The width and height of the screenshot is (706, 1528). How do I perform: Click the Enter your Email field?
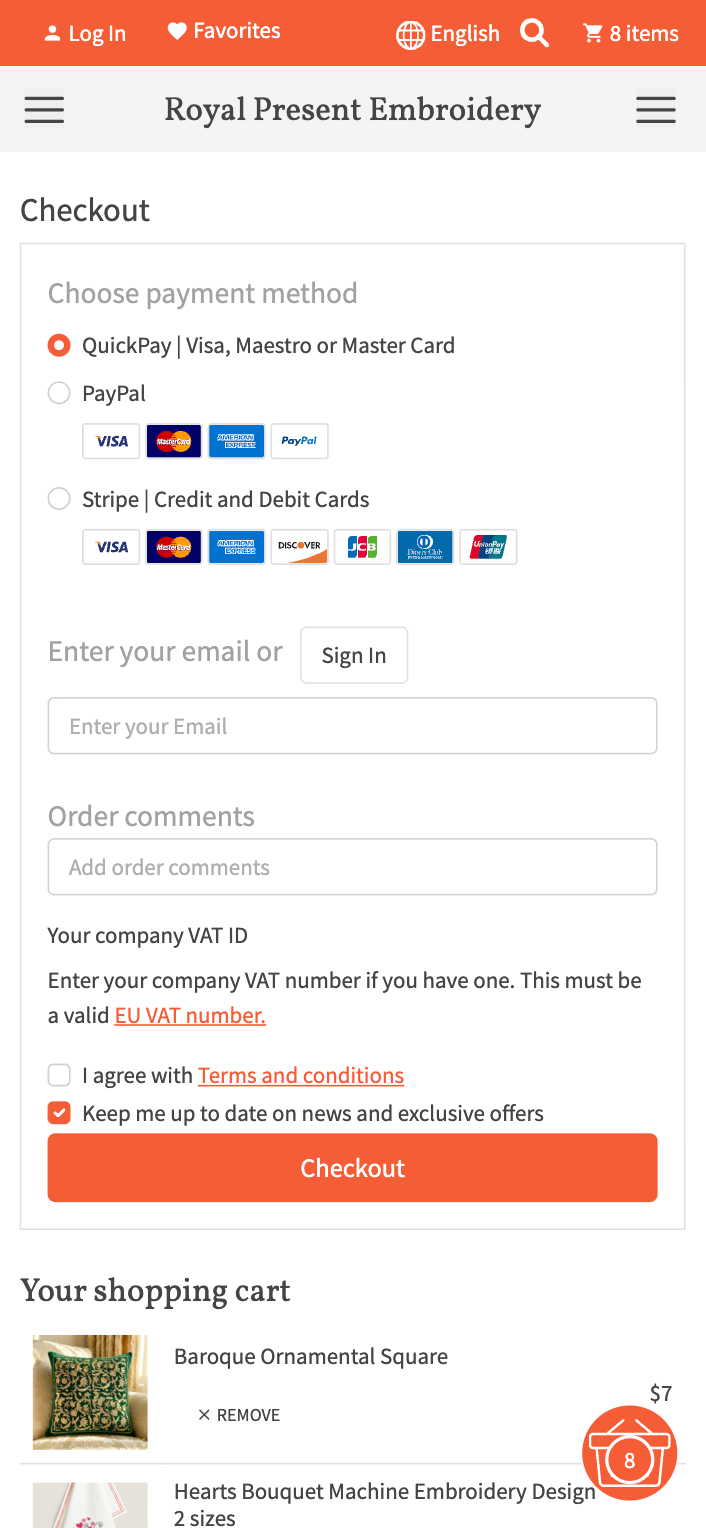click(x=352, y=726)
